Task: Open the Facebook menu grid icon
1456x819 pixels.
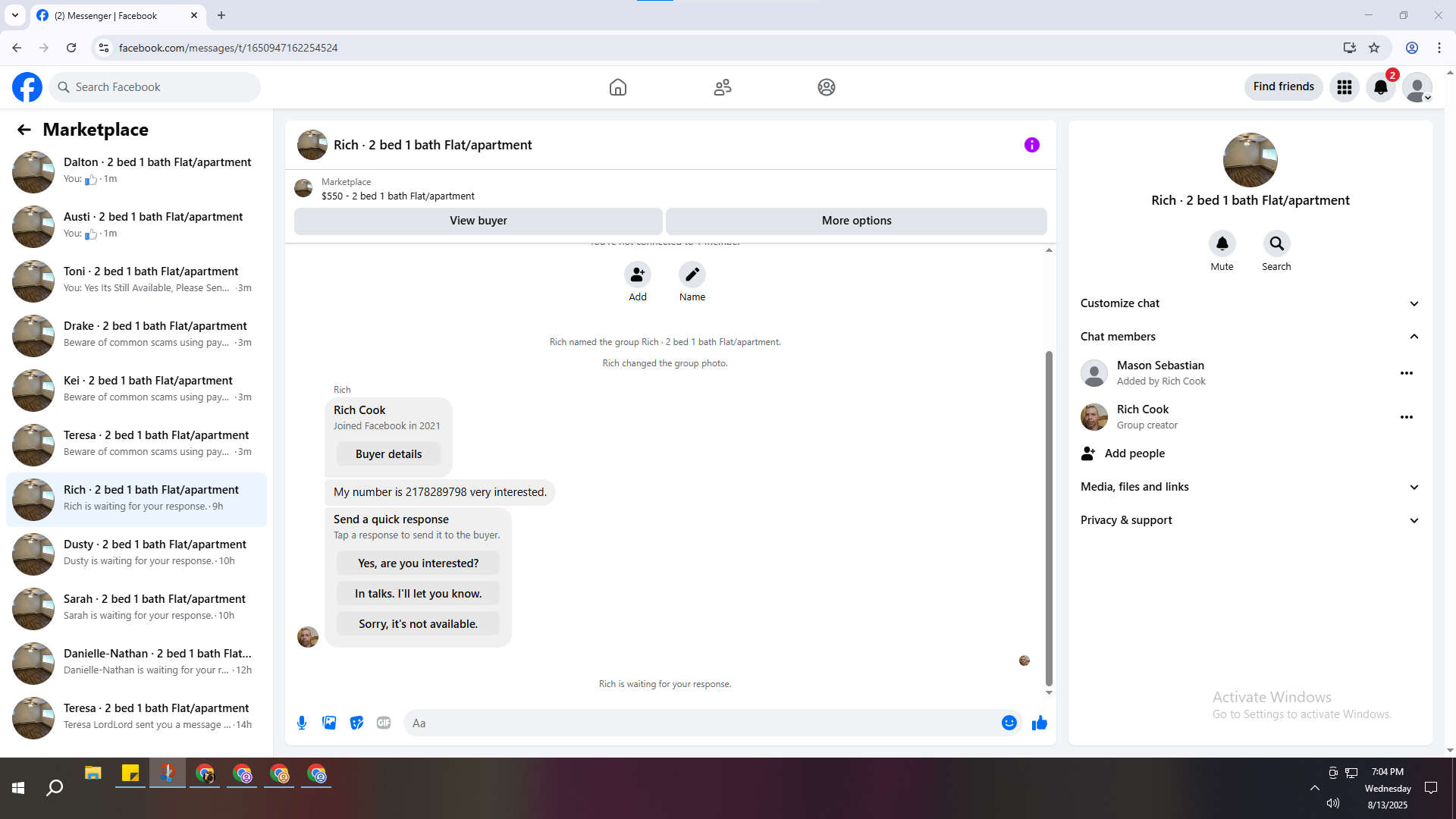Action: click(x=1344, y=87)
